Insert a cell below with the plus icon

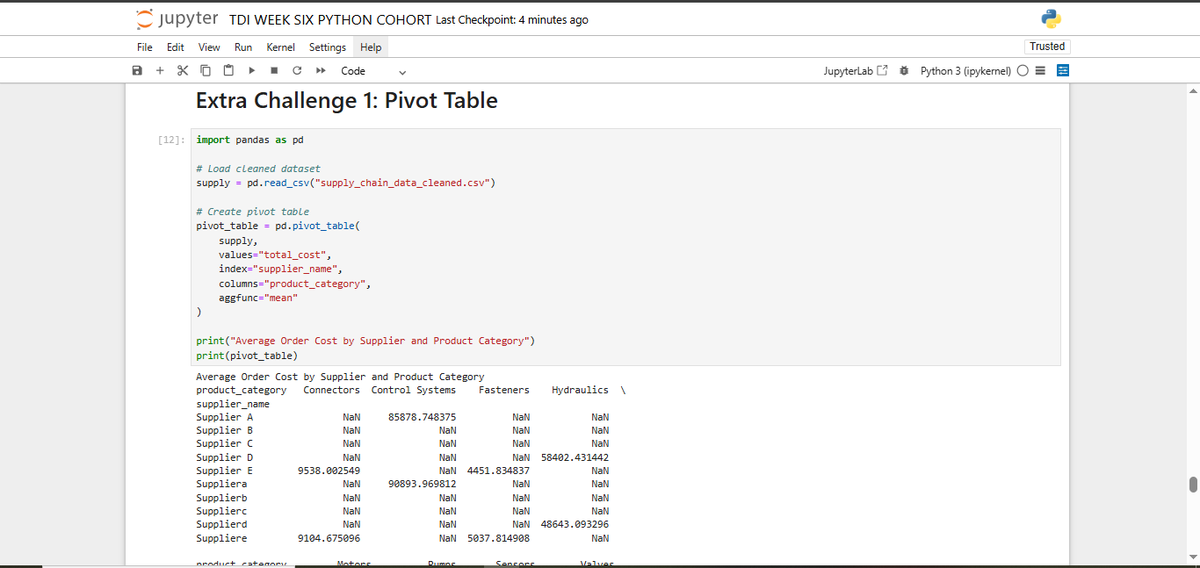pyautogui.click(x=160, y=71)
